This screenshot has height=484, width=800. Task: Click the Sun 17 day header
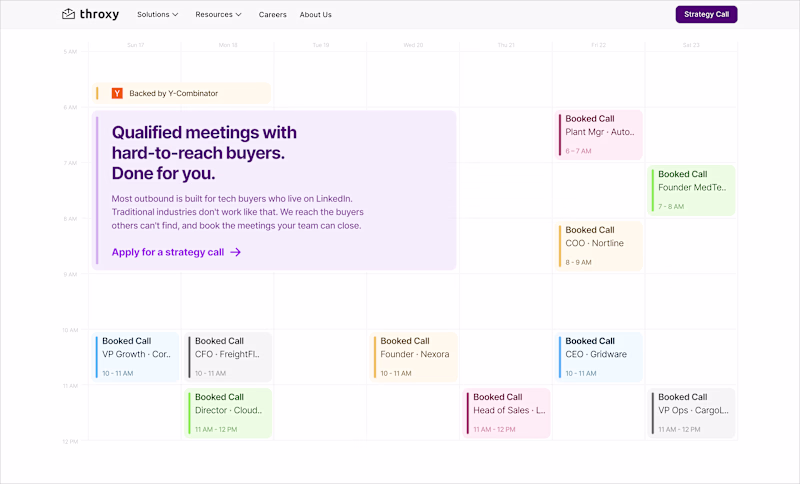pyautogui.click(x=136, y=45)
